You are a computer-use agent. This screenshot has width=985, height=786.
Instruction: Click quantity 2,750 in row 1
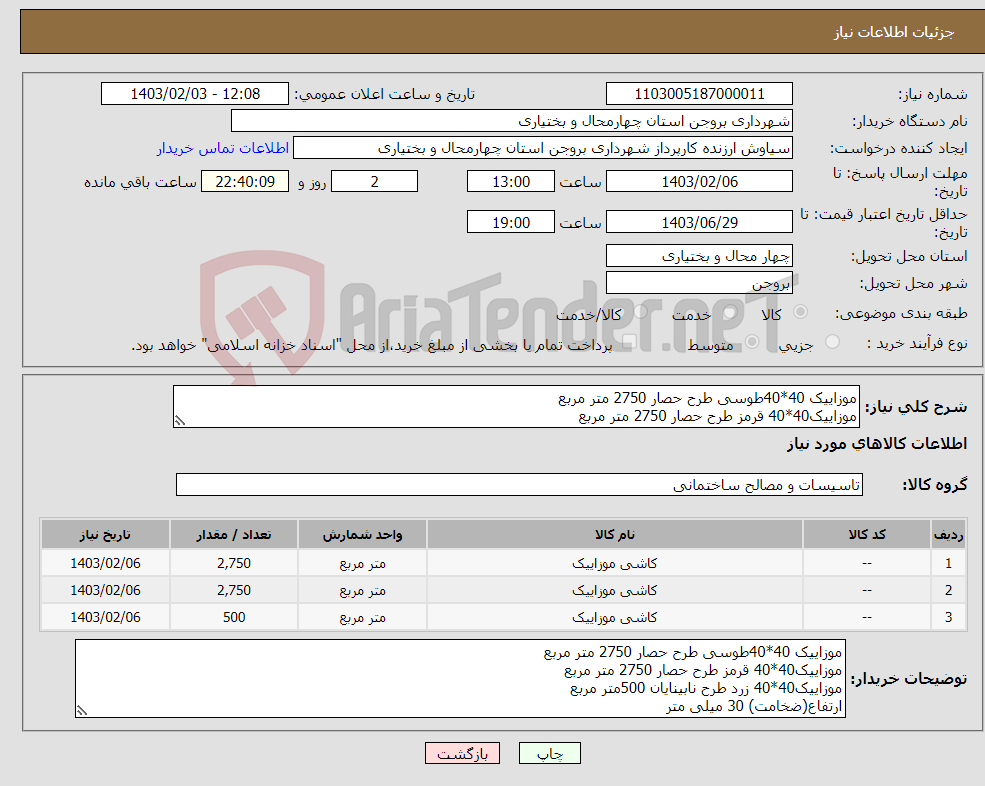[x=234, y=564]
